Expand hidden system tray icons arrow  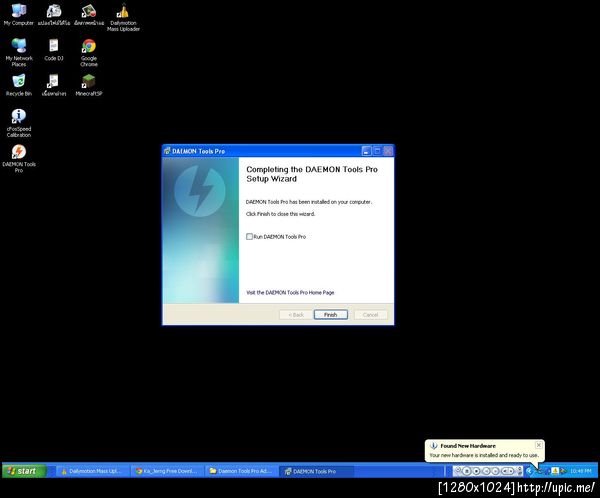(529, 471)
